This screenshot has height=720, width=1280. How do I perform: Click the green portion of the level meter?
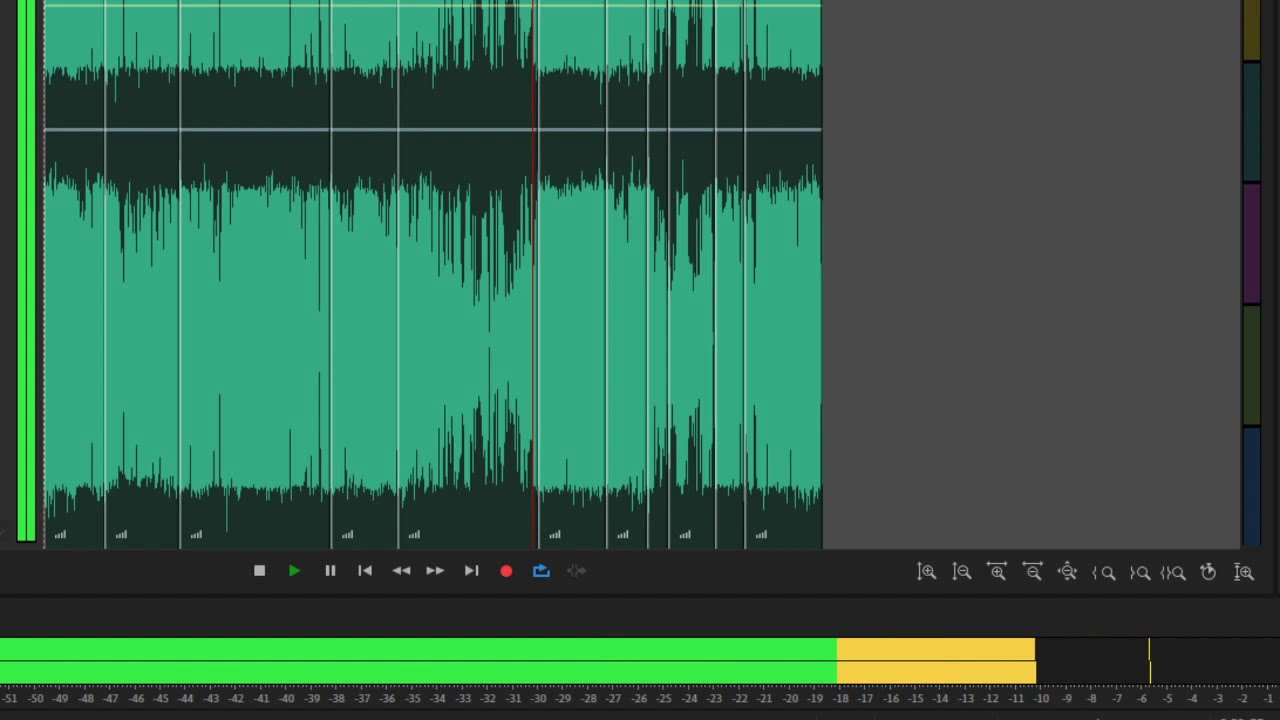pos(418,661)
